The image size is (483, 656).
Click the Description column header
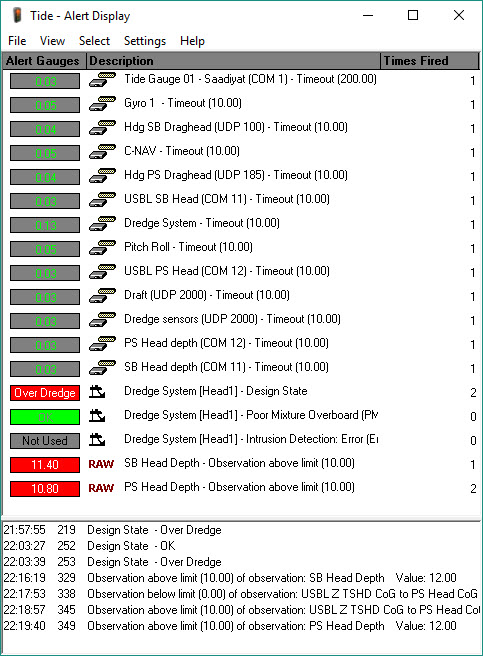tap(234, 61)
